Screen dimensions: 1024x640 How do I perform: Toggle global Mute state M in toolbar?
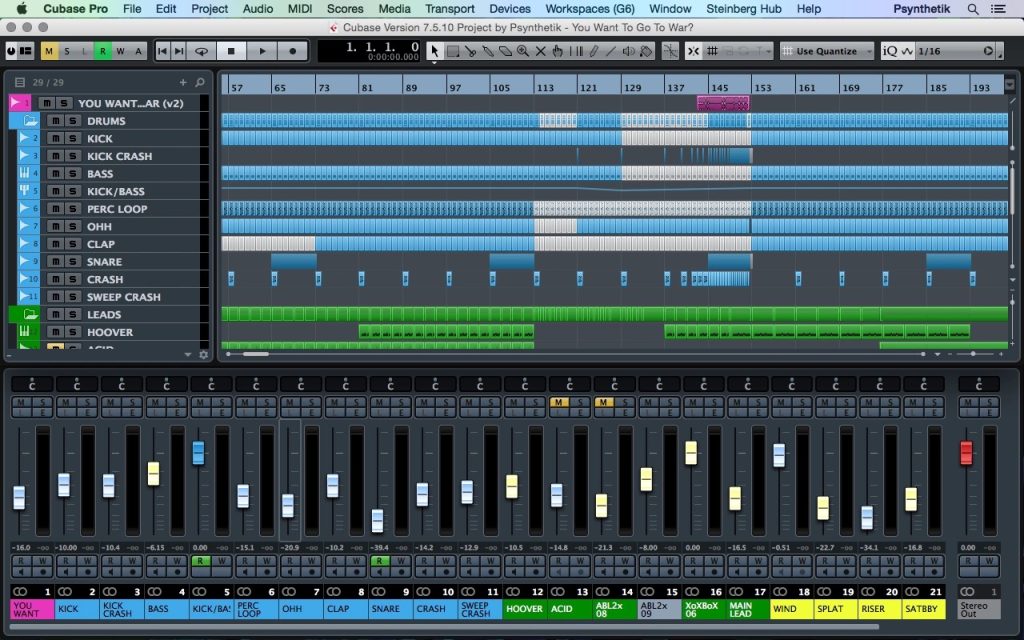click(x=49, y=51)
